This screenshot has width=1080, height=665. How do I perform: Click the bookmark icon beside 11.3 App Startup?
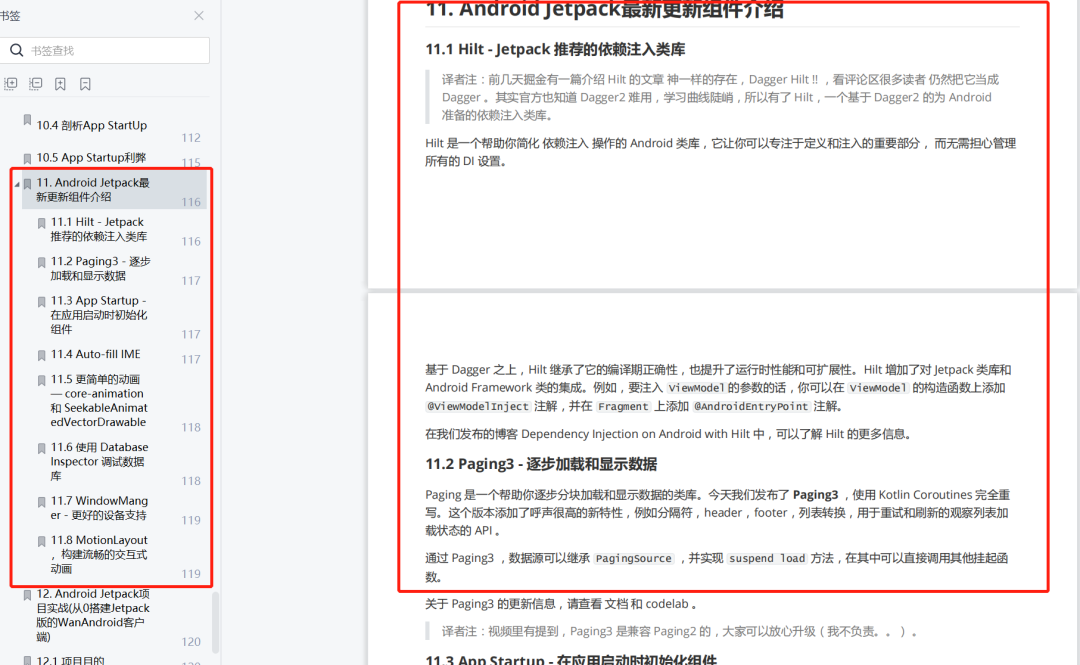(x=41, y=302)
